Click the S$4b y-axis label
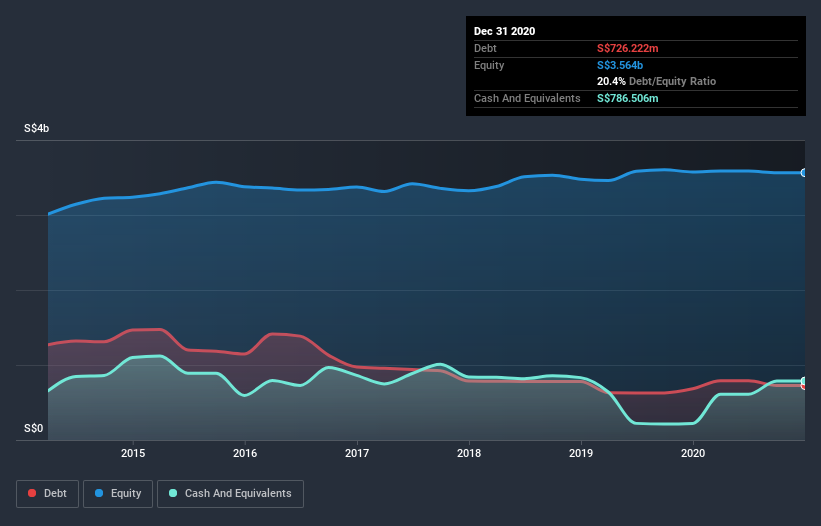 [37, 129]
